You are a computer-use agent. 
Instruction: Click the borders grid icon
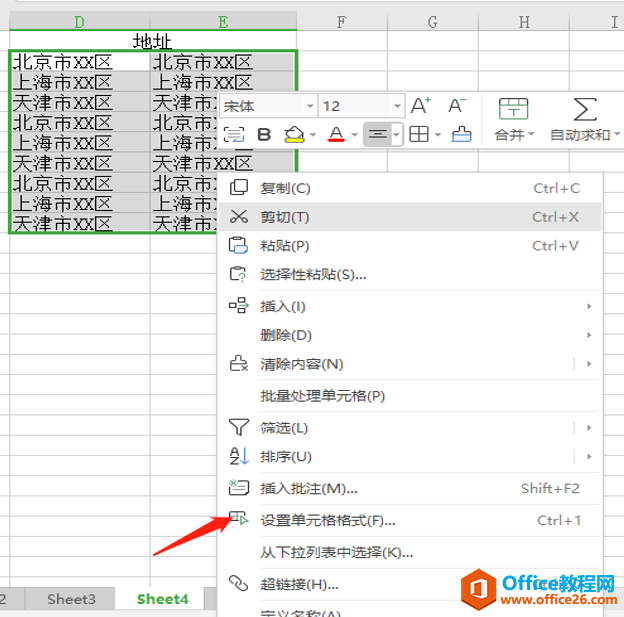(x=419, y=135)
